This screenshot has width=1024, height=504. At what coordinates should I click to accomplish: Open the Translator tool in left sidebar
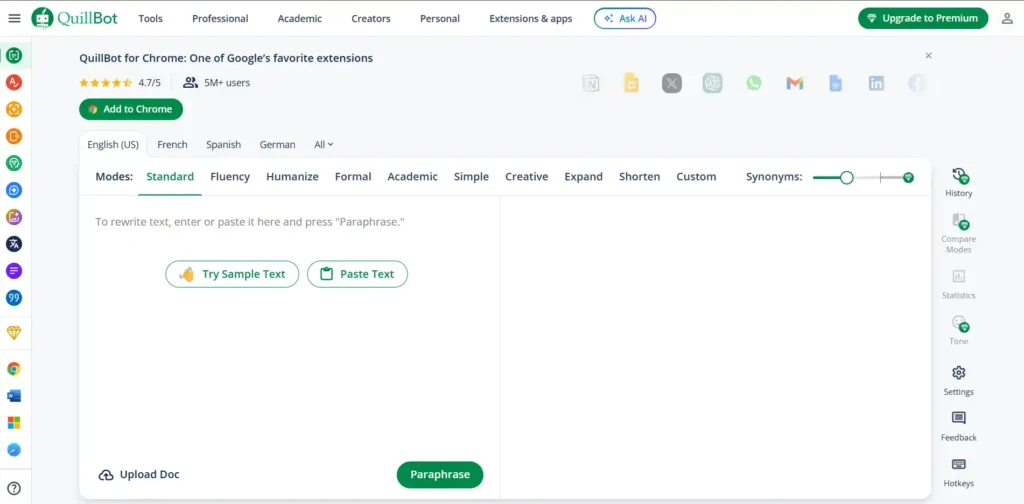pos(14,243)
